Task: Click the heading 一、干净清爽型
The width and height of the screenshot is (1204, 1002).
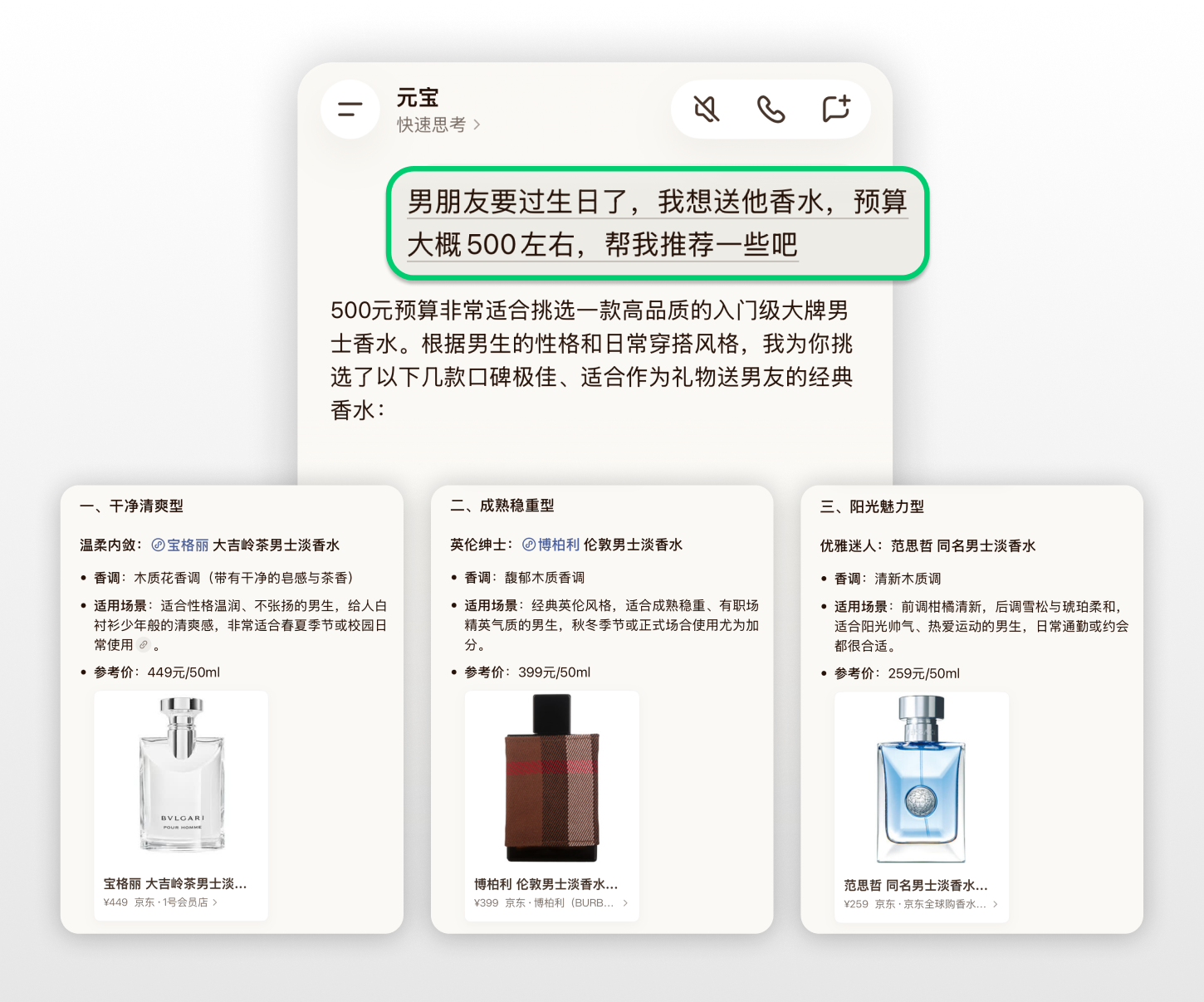Action: pyautogui.click(x=132, y=506)
